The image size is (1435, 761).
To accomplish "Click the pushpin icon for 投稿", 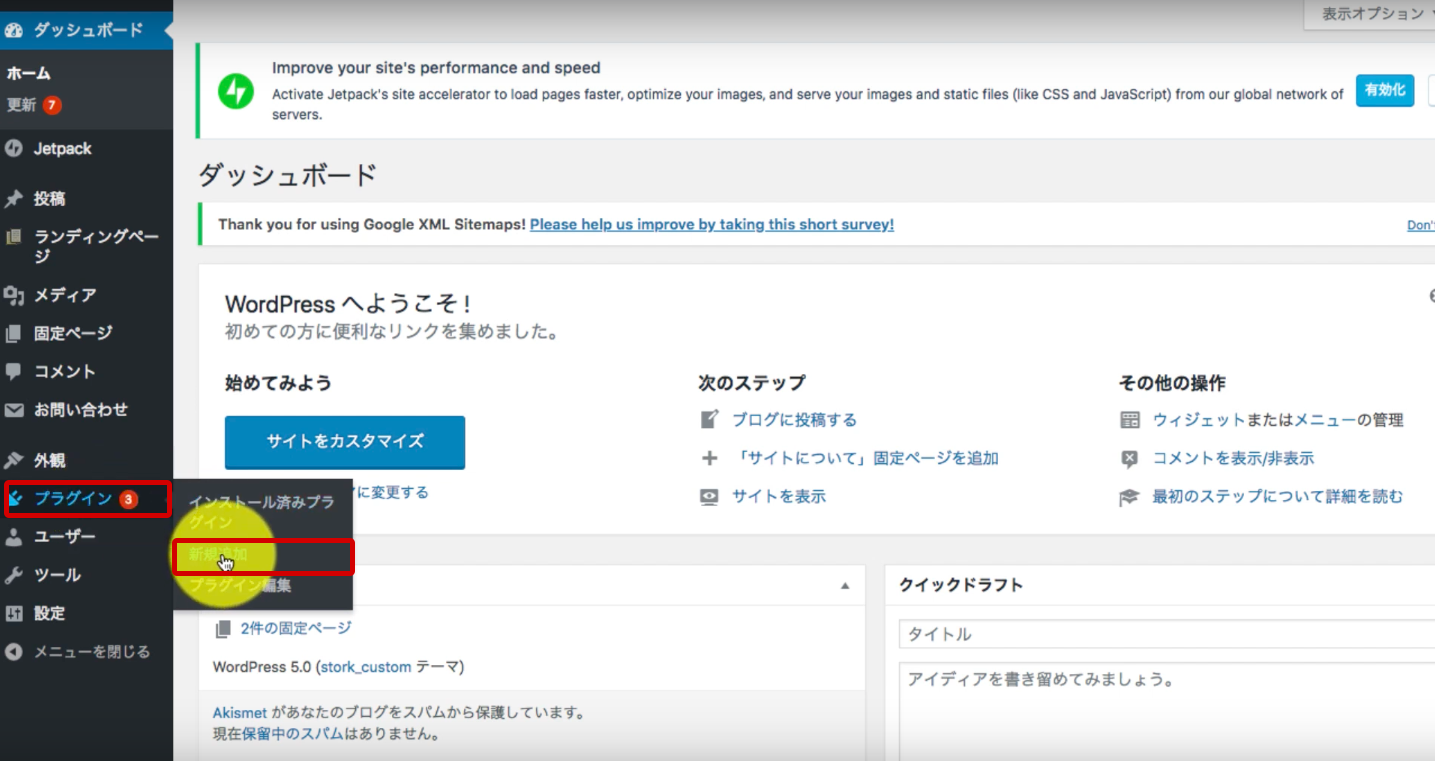I will [14, 199].
